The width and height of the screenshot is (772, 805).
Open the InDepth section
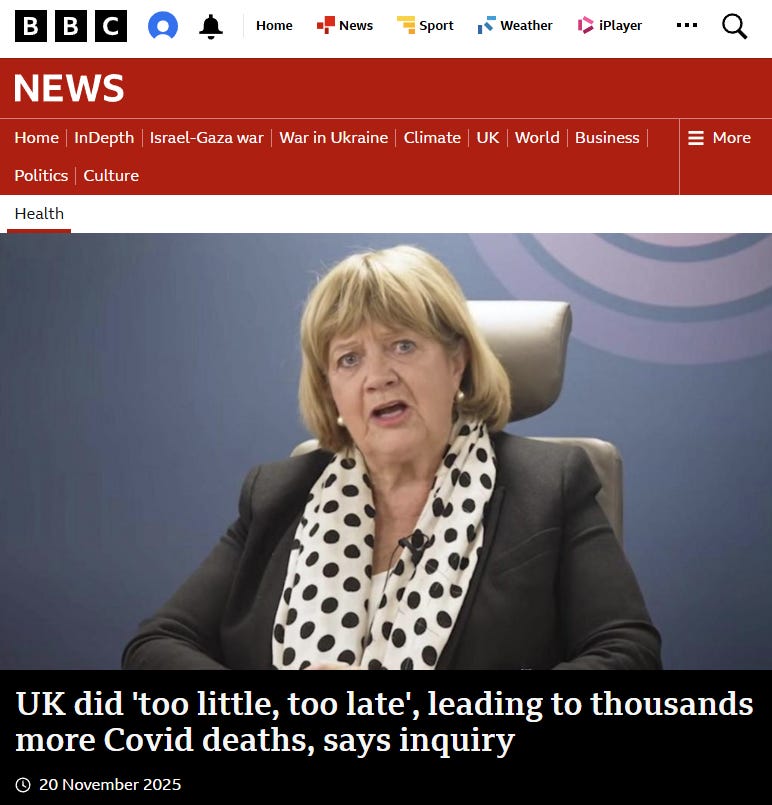pyautogui.click(x=104, y=138)
